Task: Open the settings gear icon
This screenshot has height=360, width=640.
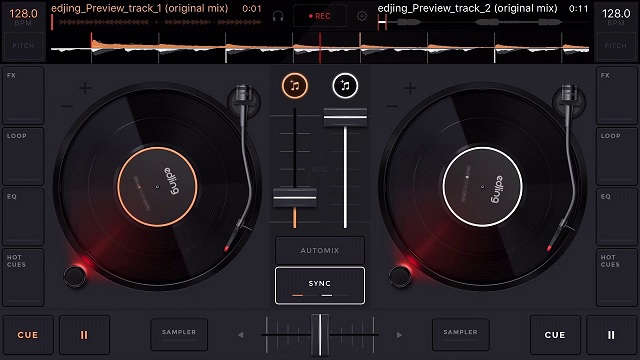Action: (x=362, y=16)
